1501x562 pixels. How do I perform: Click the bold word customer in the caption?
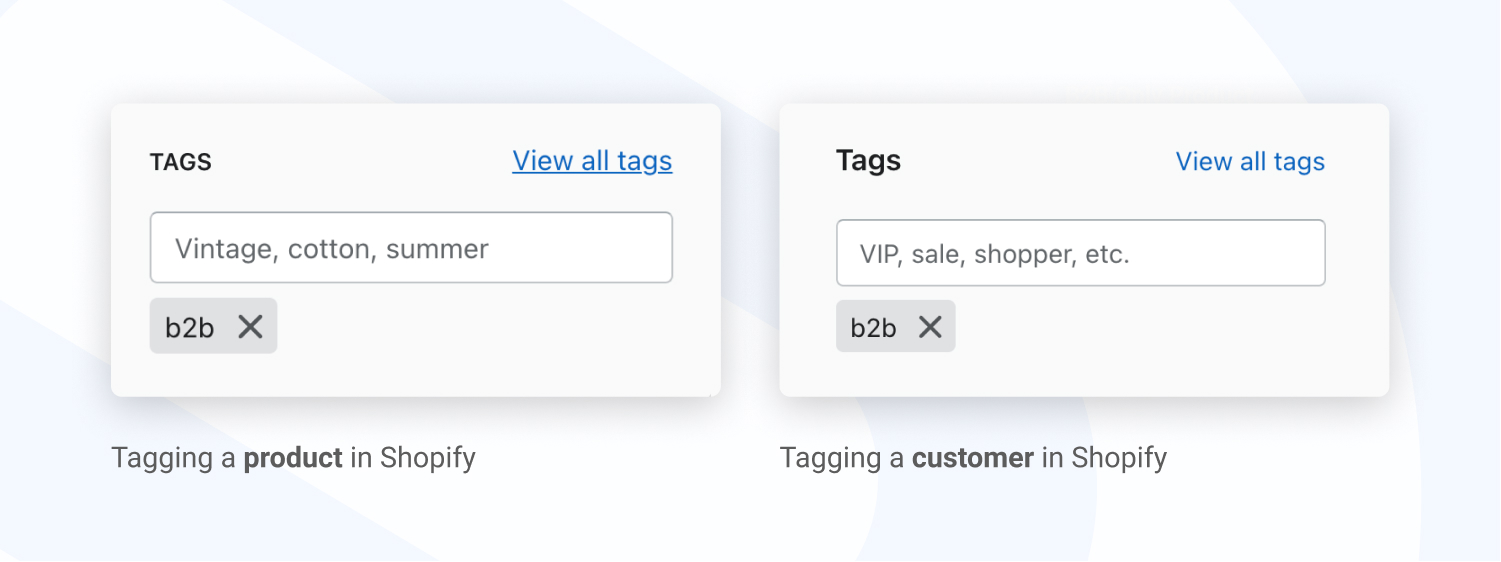click(972, 458)
